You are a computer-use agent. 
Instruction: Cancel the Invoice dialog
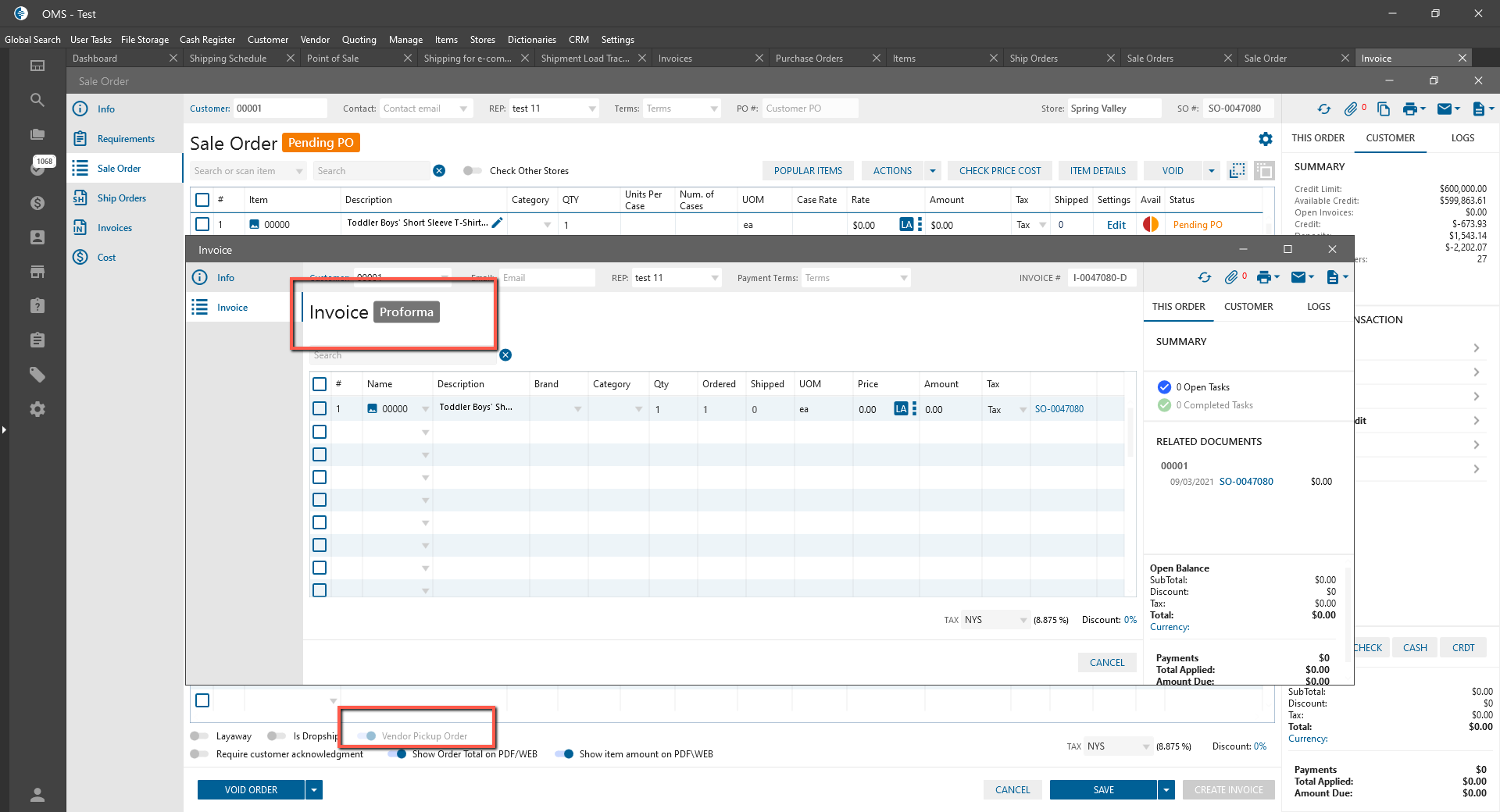(x=1107, y=663)
